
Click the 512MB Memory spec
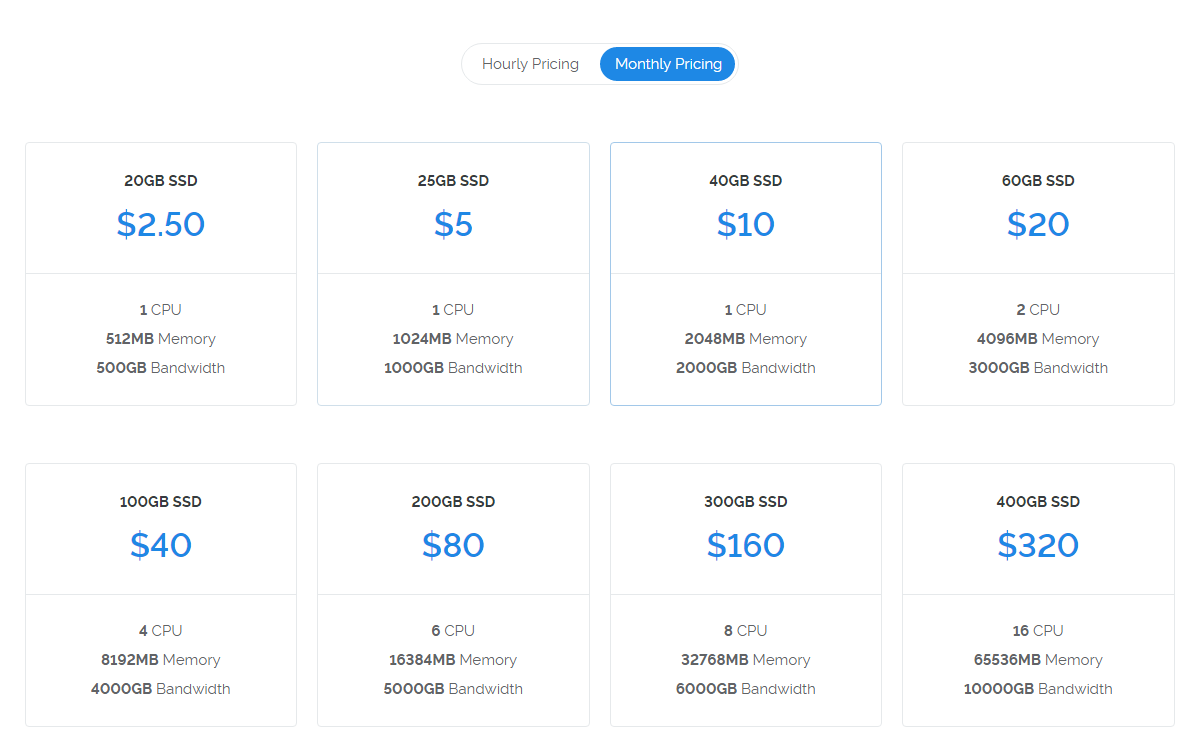[161, 339]
